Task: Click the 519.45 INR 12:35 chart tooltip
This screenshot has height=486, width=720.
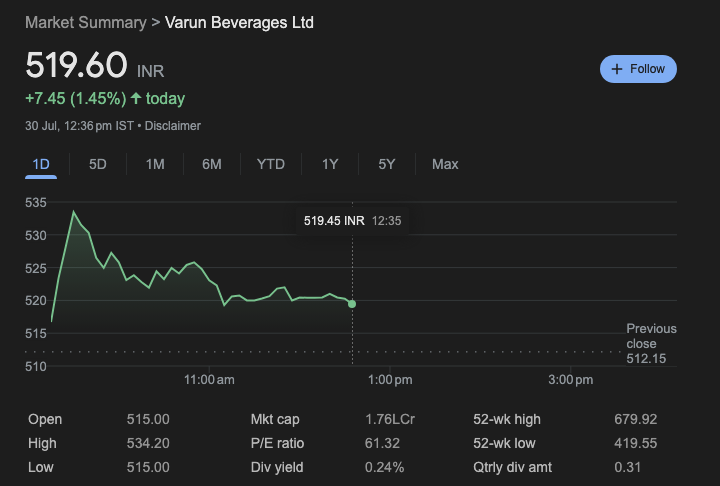Action: tap(352, 221)
